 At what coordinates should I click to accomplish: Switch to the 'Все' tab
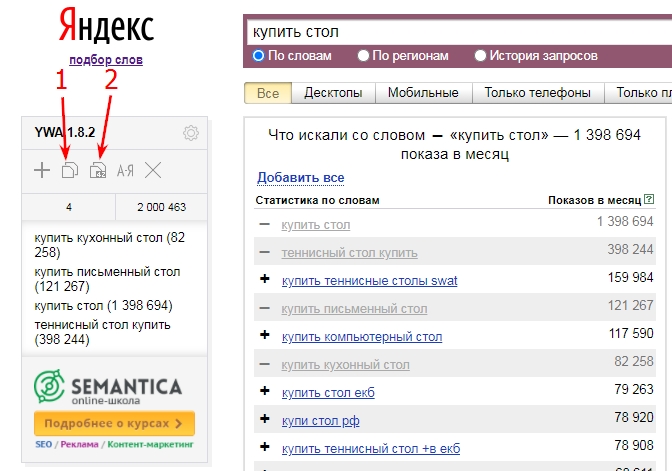(268, 93)
